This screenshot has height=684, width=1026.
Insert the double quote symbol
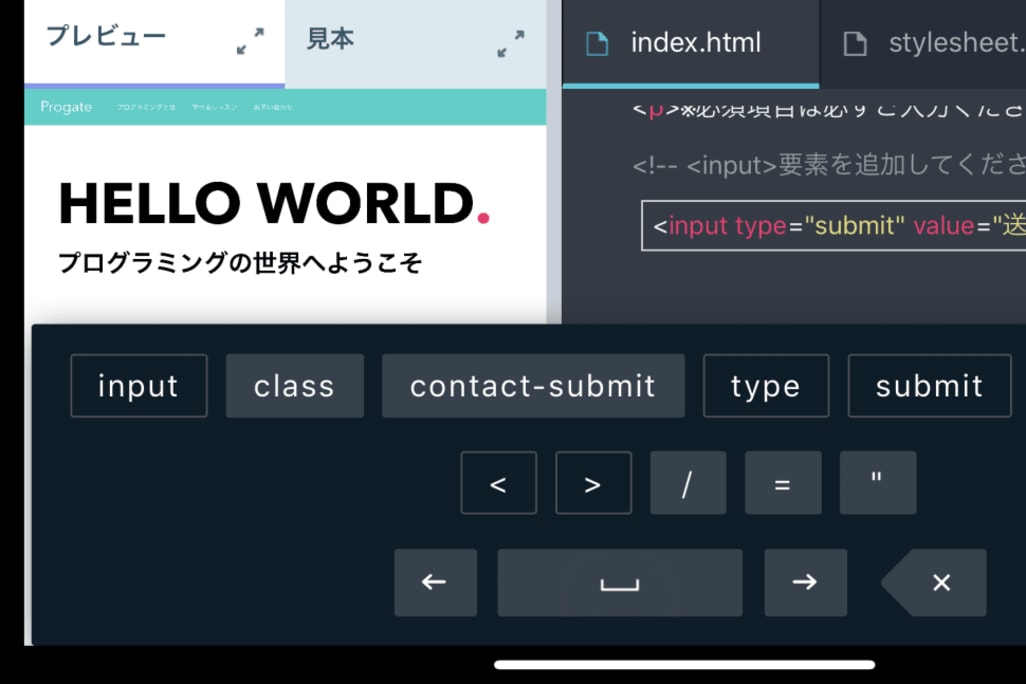pos(877,484)
